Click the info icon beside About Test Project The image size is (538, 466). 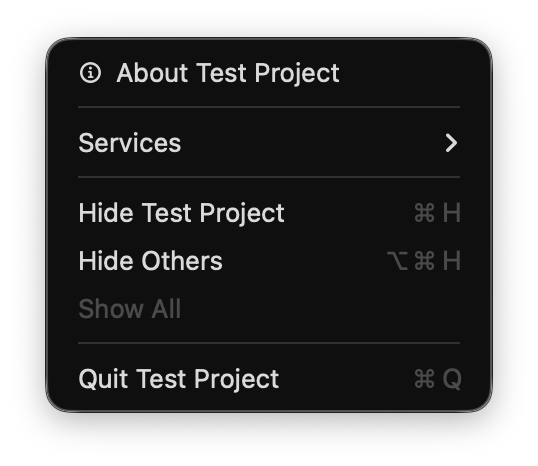[x=90, y=73]
